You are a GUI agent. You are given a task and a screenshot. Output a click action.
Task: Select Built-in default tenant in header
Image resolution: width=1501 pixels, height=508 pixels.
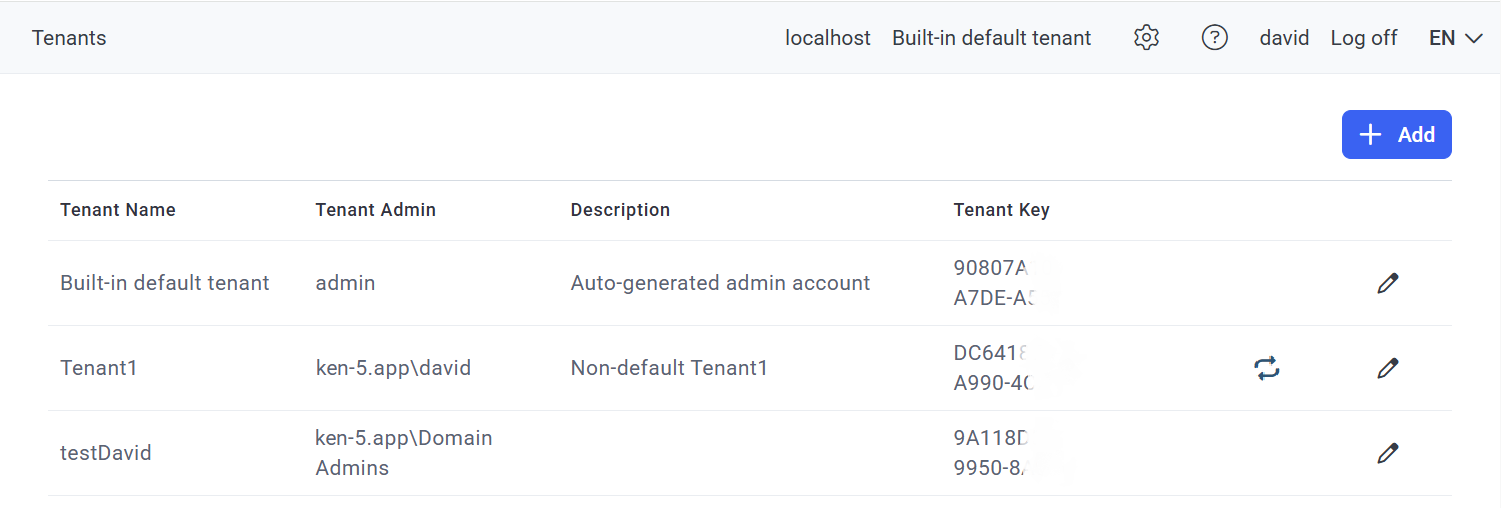point(991,38)
